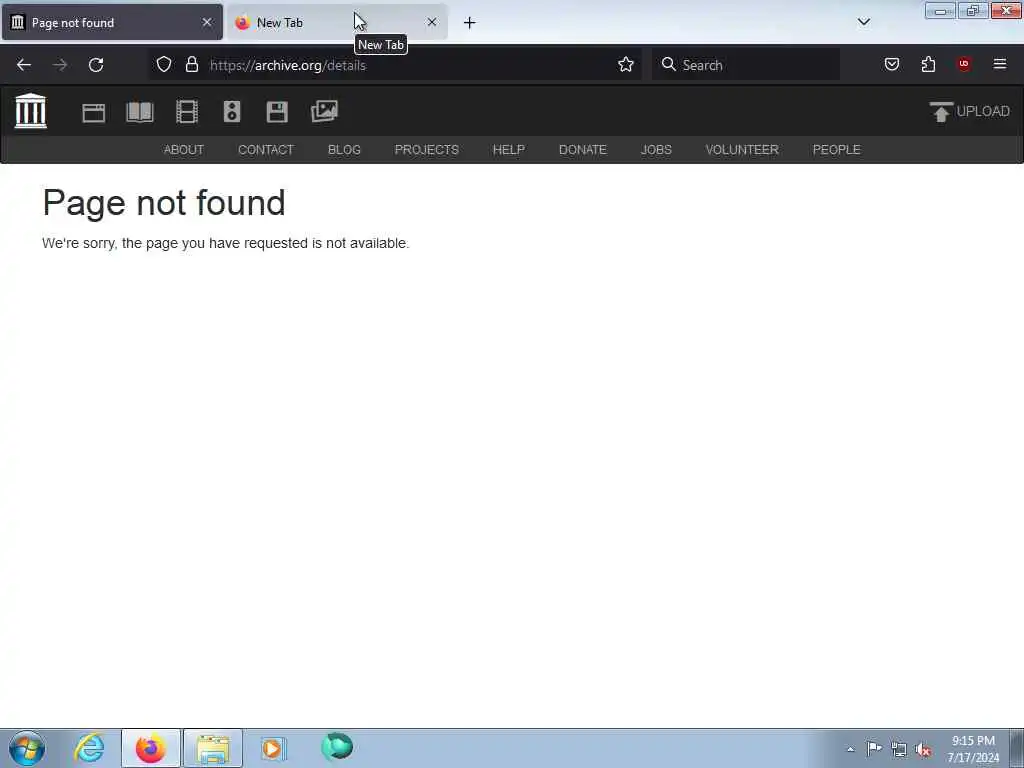
Task: Open the Software (floppy disk) section icon
Action: (277, 112)
